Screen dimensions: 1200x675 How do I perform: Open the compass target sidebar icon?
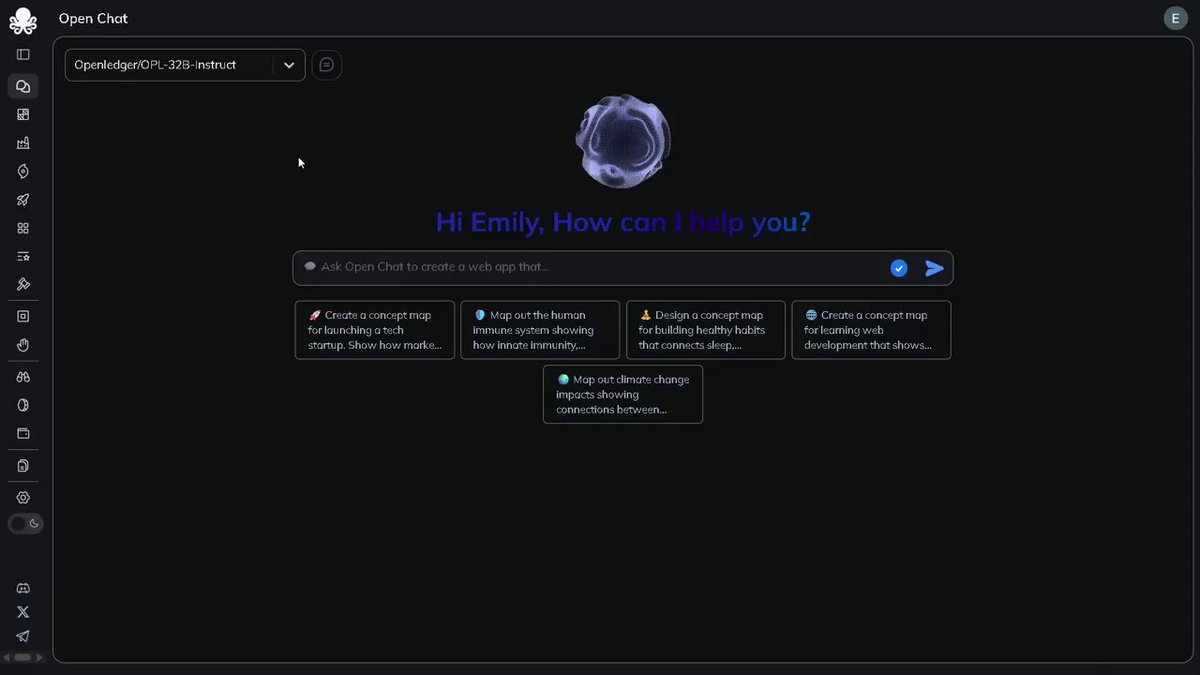(23, 171)
